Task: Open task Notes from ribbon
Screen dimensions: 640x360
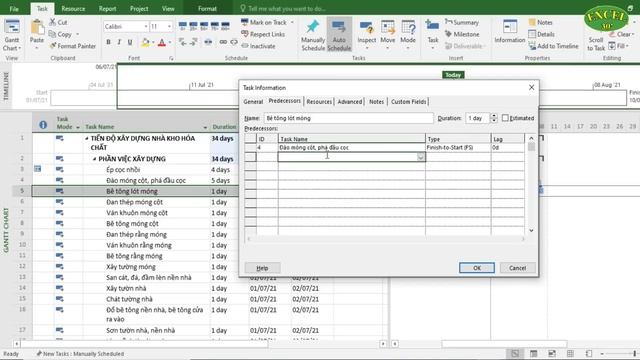Action: pos(540,22)
